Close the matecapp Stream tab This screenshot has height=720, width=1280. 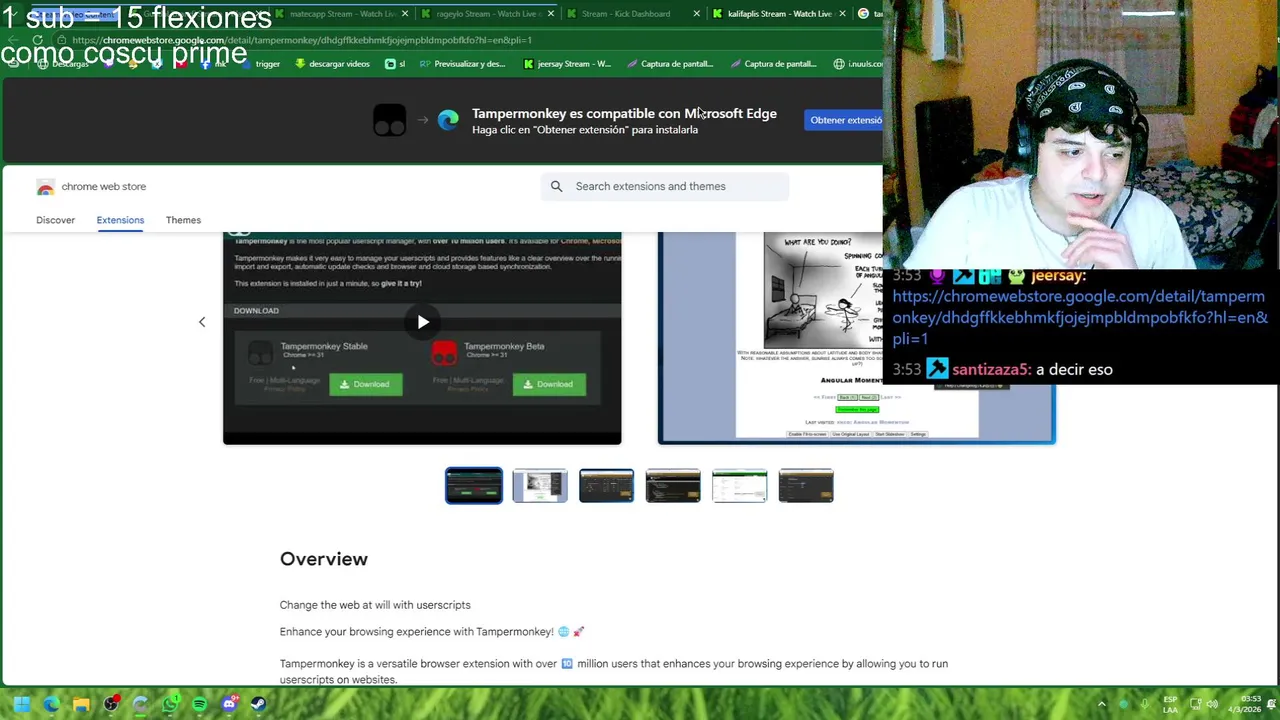click(x=405, y=14)
